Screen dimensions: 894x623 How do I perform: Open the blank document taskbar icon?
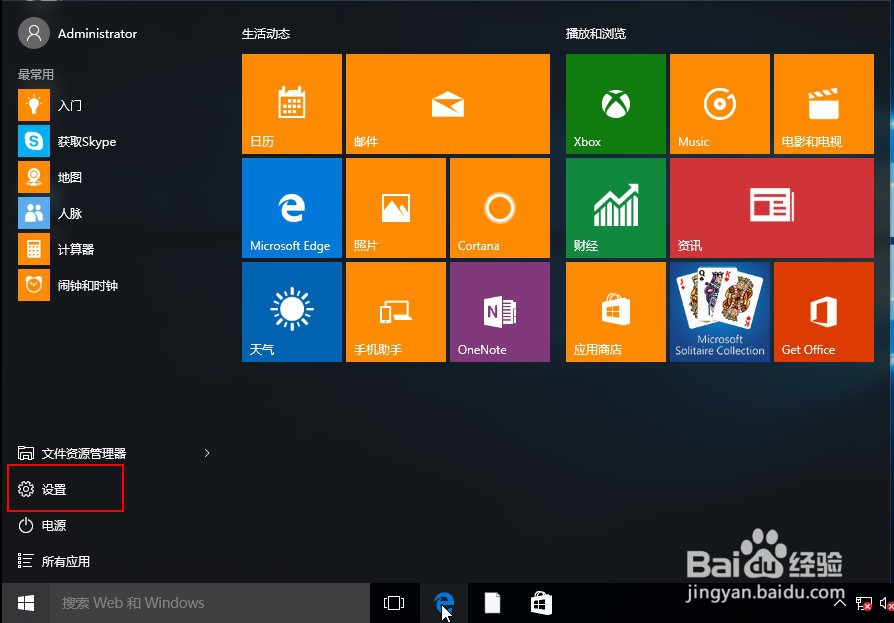(x=493, y=602)
